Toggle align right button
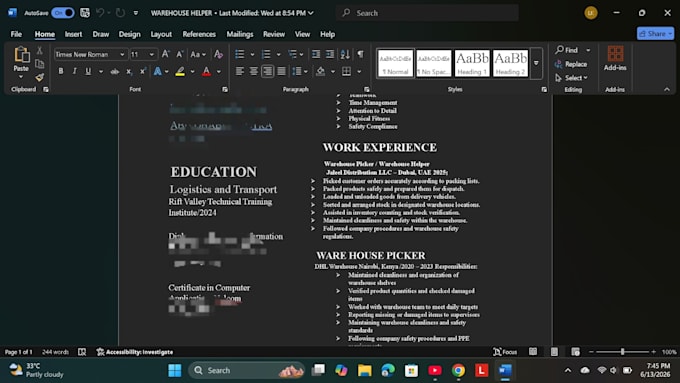 (268, 71)
